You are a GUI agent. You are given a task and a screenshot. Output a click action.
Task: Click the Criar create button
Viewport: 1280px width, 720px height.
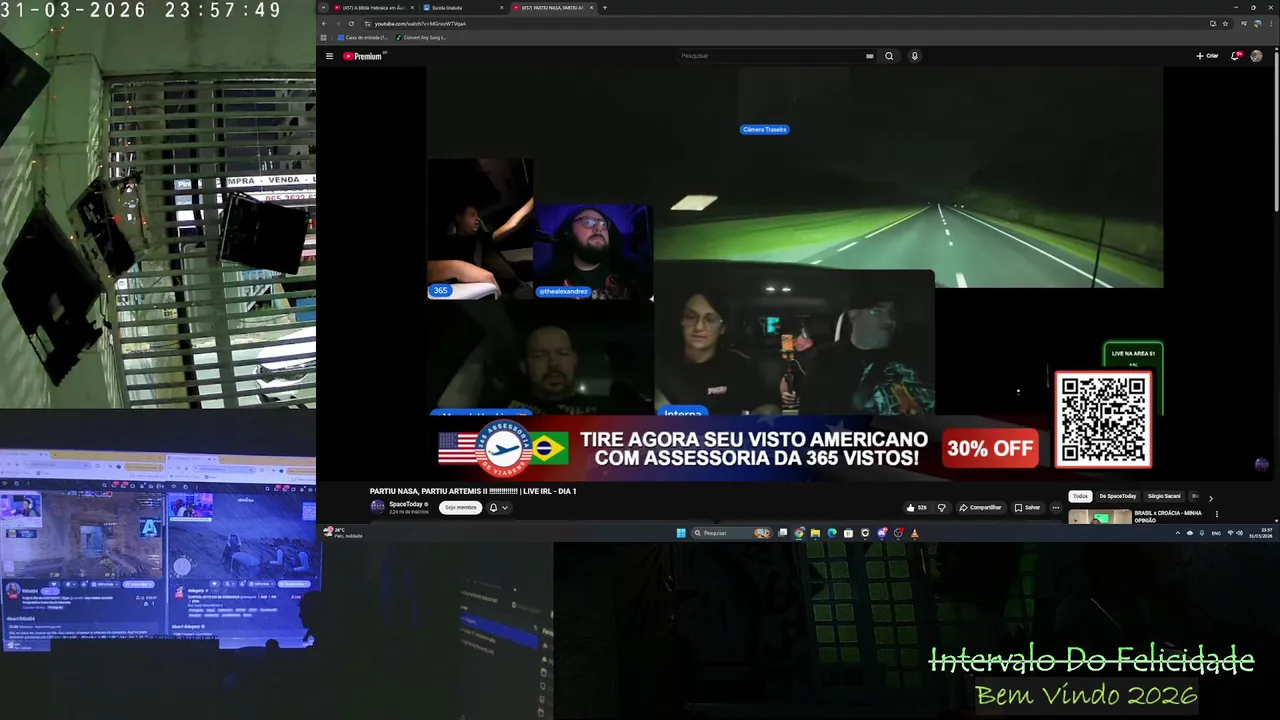[1207, 56]
